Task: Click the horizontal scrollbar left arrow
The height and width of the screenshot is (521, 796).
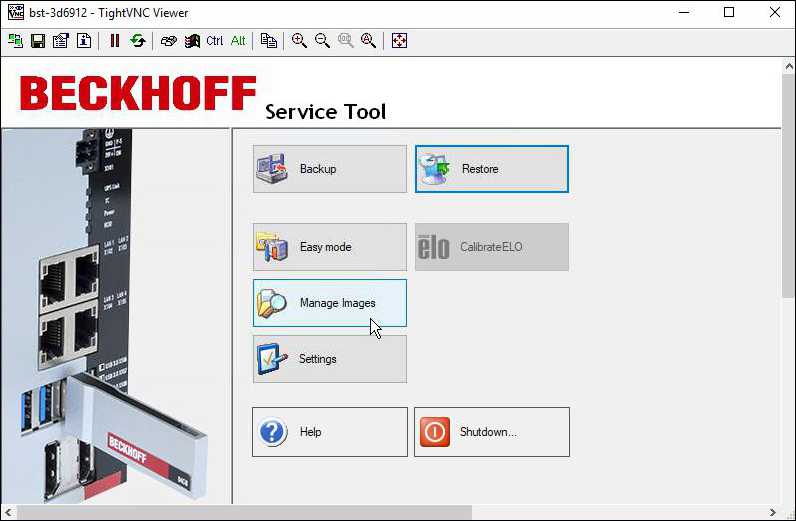Action: tap(9, 512)
